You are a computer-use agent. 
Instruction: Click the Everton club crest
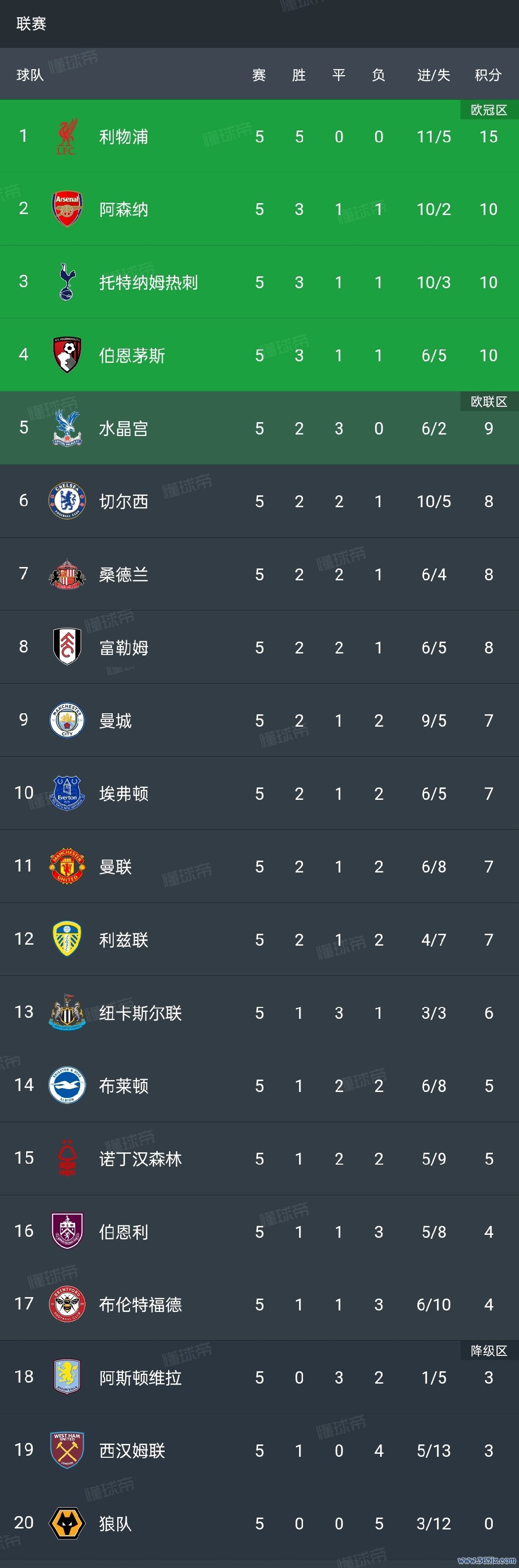pos(67,793)
